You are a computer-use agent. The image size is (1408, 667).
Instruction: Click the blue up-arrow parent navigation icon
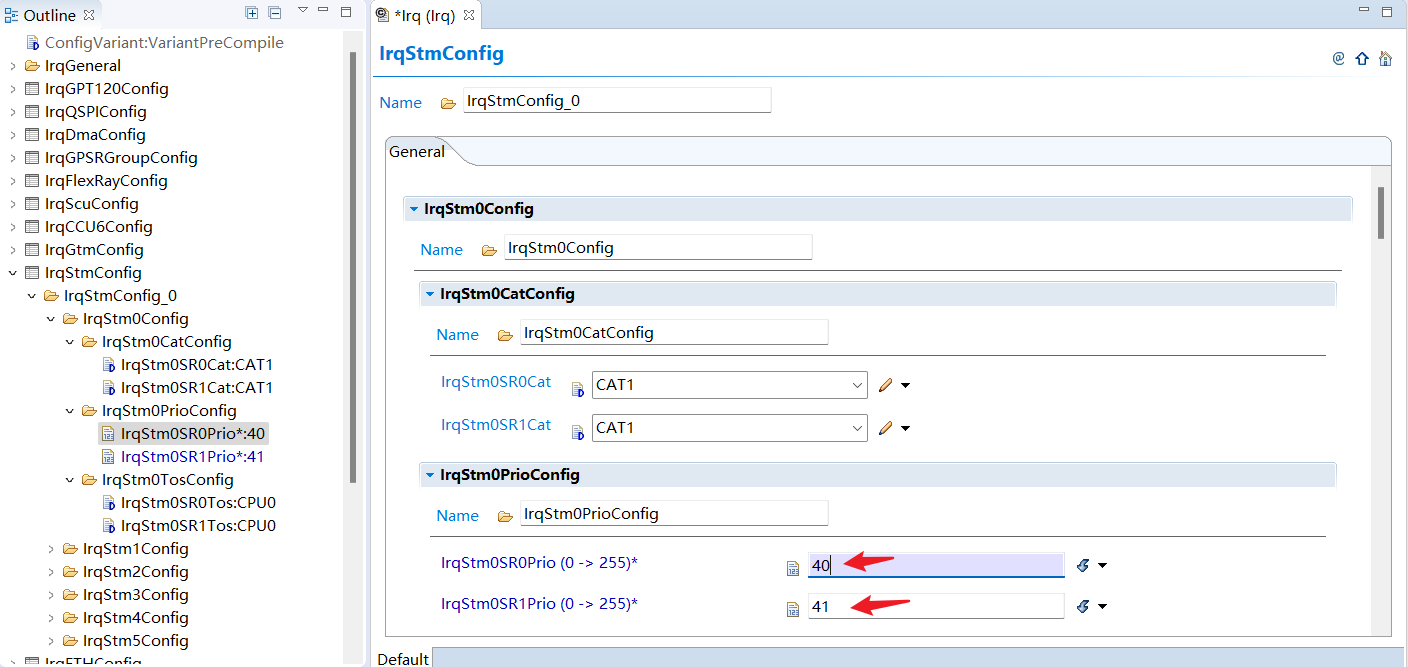(x=1361, y=59)
